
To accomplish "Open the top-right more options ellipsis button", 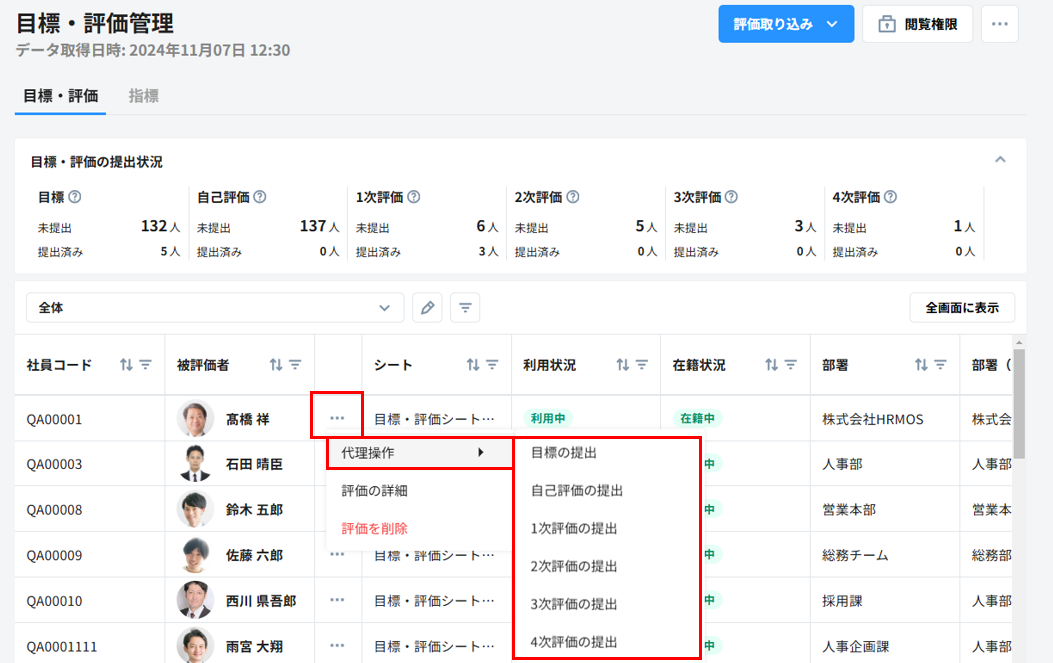I will [999, 24].
